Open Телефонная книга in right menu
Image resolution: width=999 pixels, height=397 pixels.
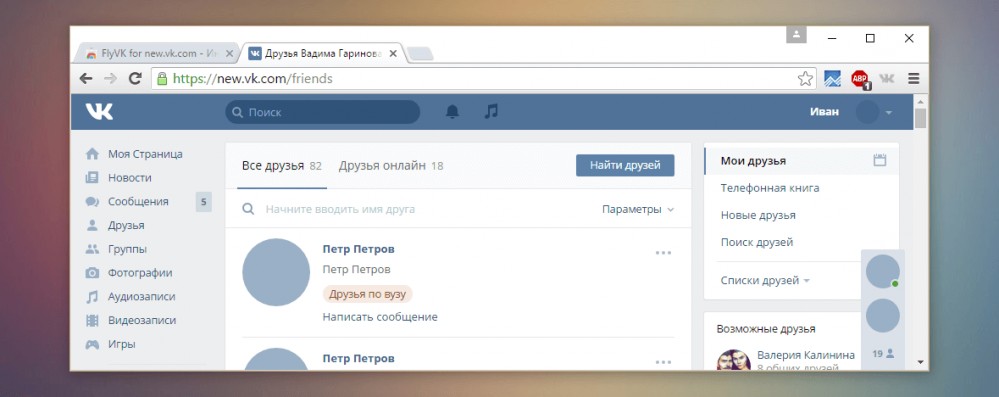tap(770, 188)
